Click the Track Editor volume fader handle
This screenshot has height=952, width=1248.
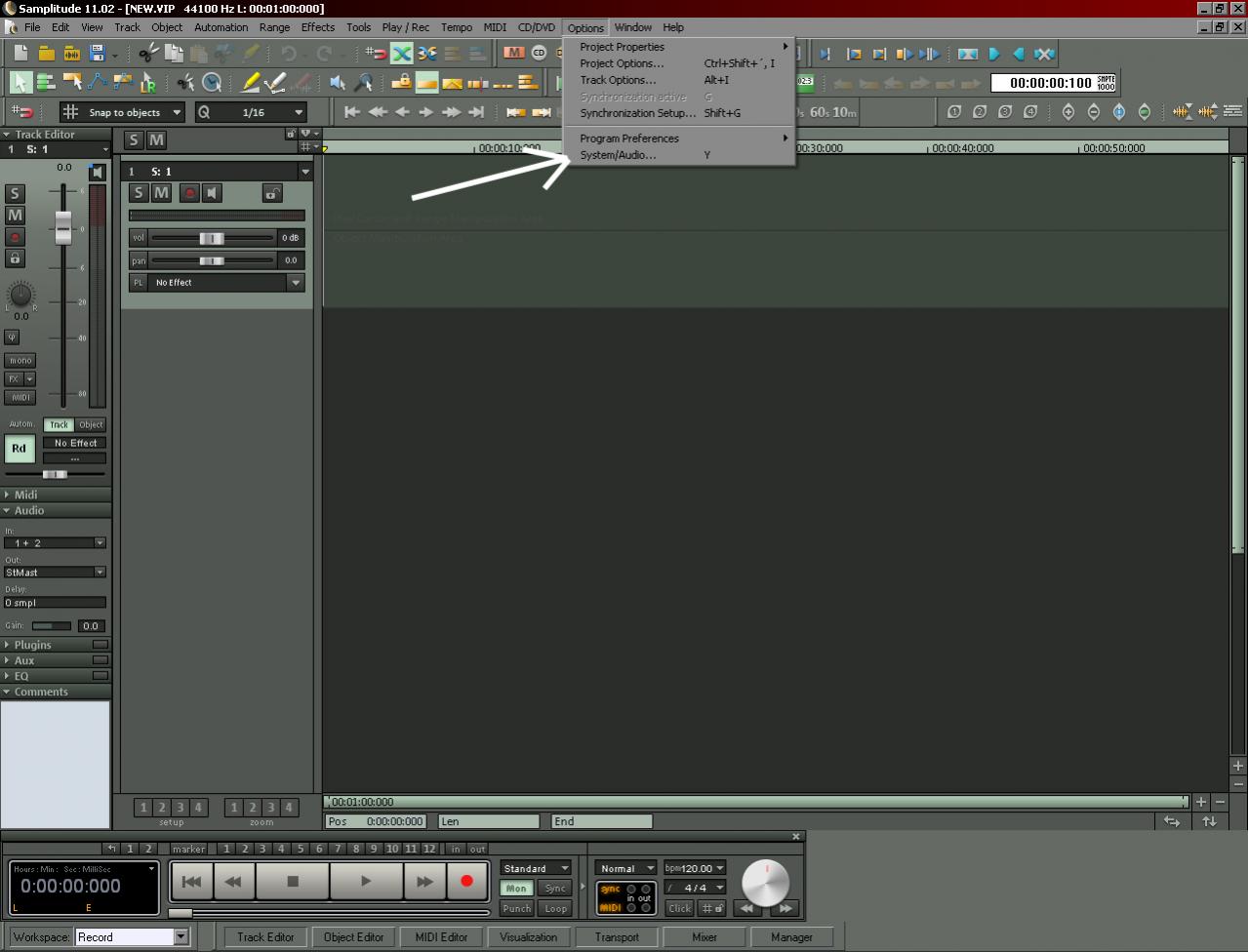[x=63, y=227]
